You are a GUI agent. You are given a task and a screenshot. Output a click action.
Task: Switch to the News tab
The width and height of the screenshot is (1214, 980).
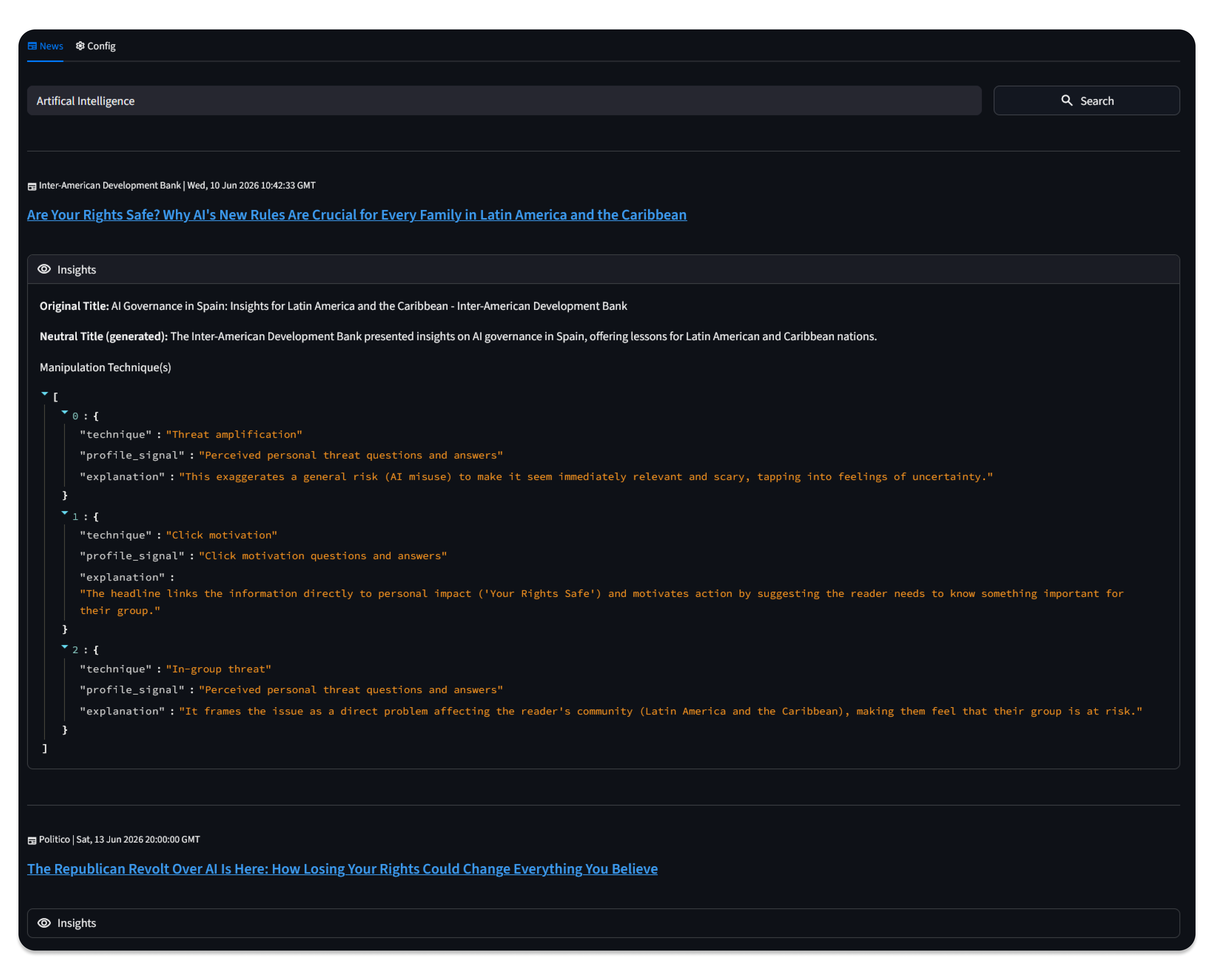click(x=45, y=46)
